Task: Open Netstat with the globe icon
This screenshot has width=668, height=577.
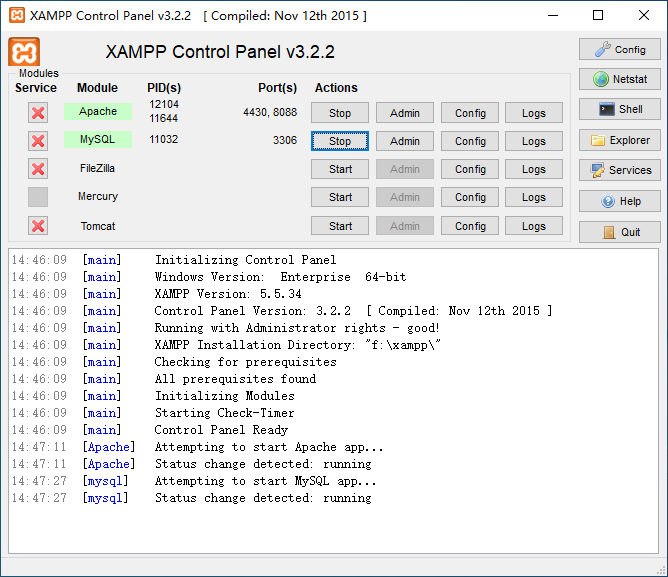Action: tap(619, 79)
